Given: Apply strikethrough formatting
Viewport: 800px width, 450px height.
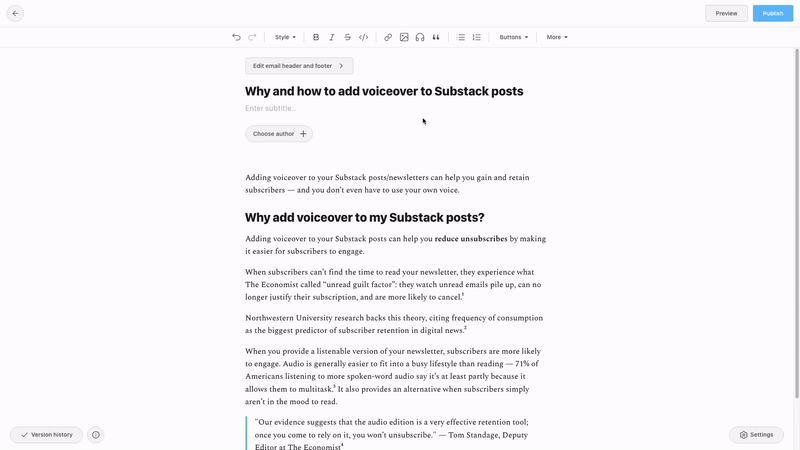Looking at the screenshot, I should pos(347,37).
